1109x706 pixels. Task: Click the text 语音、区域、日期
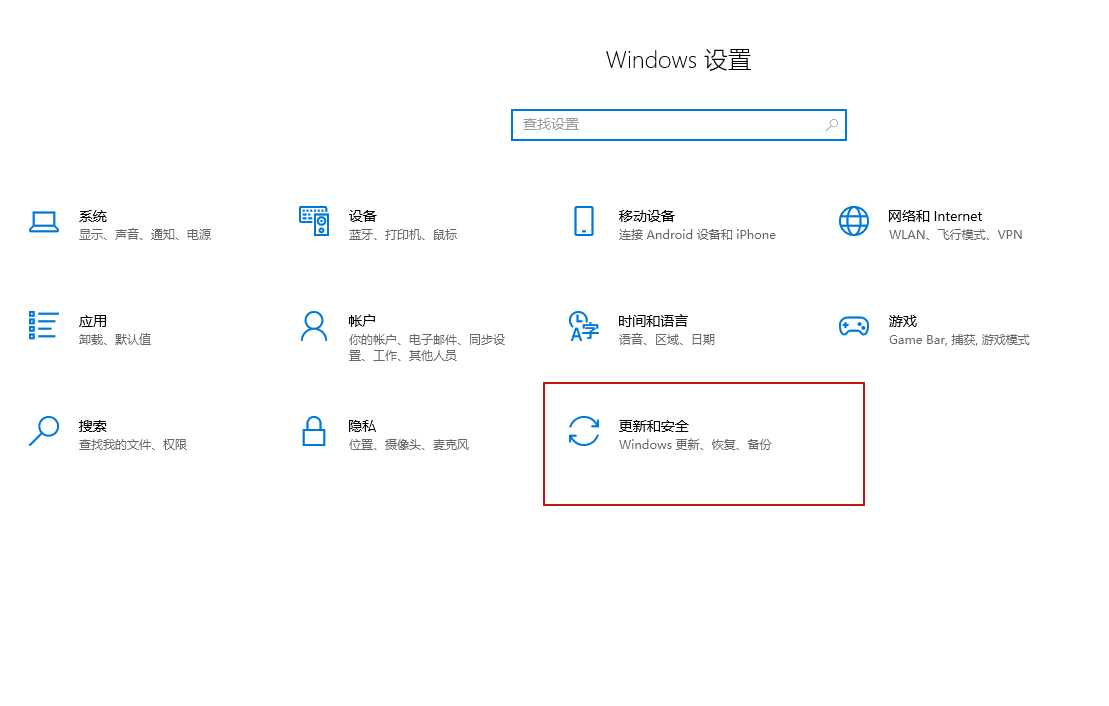tap(666, 340)
